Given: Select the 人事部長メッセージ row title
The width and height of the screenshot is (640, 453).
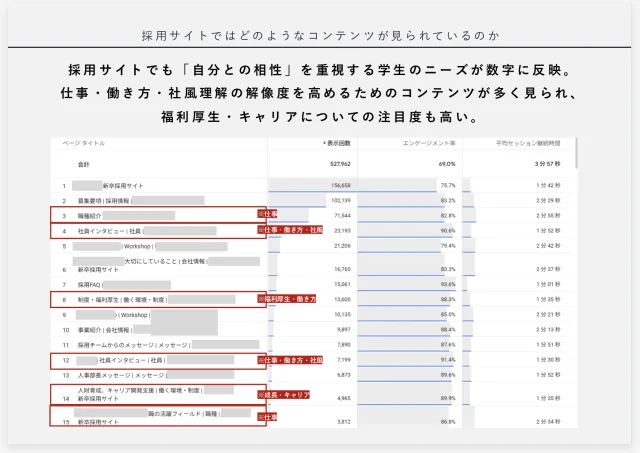Looking at the screenshot, I should pyautogui.click(x=121, y=375).
